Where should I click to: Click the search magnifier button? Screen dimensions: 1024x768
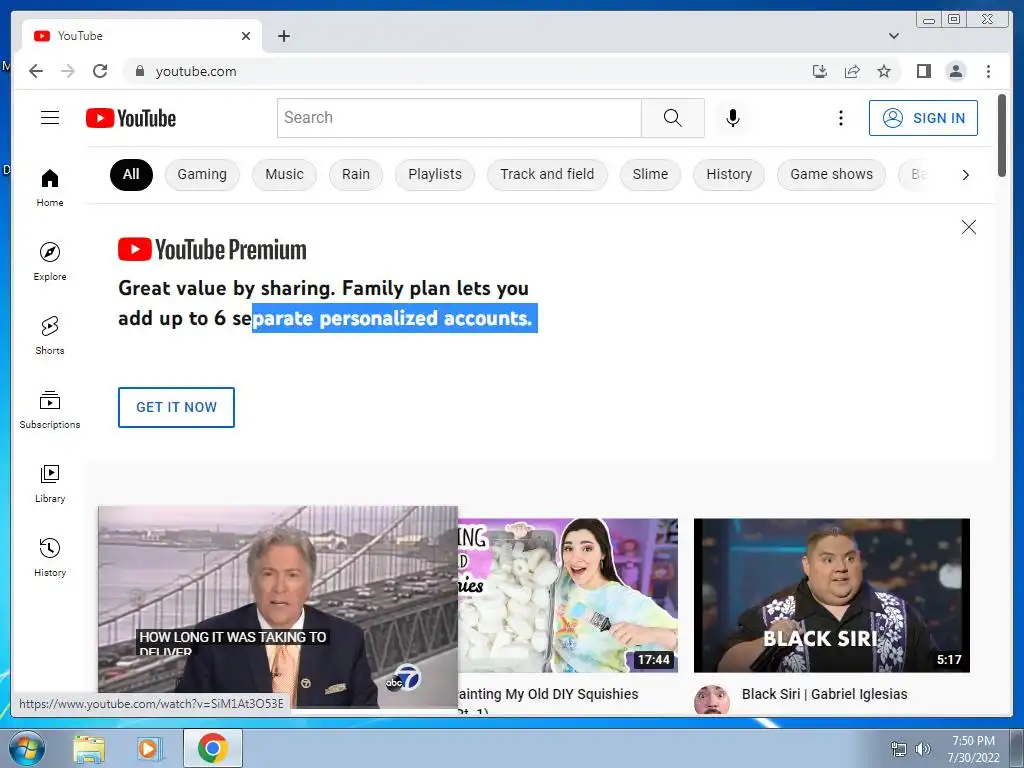(x=673, y=118)
